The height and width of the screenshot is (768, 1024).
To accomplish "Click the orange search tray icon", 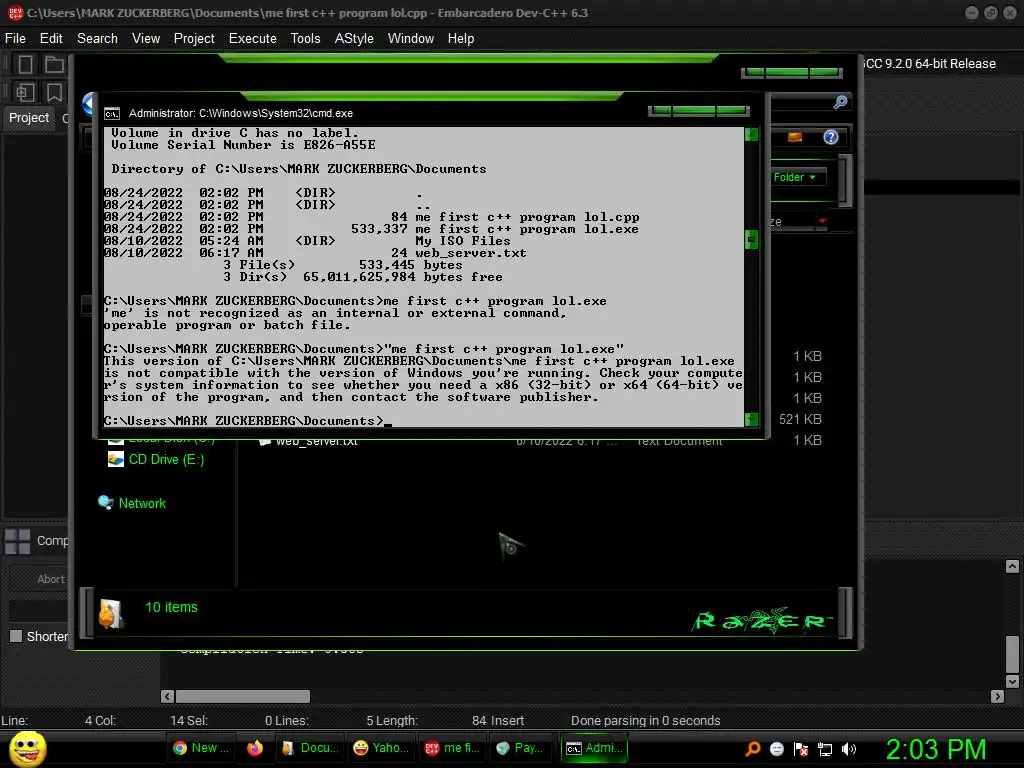I will click(752, 748).
